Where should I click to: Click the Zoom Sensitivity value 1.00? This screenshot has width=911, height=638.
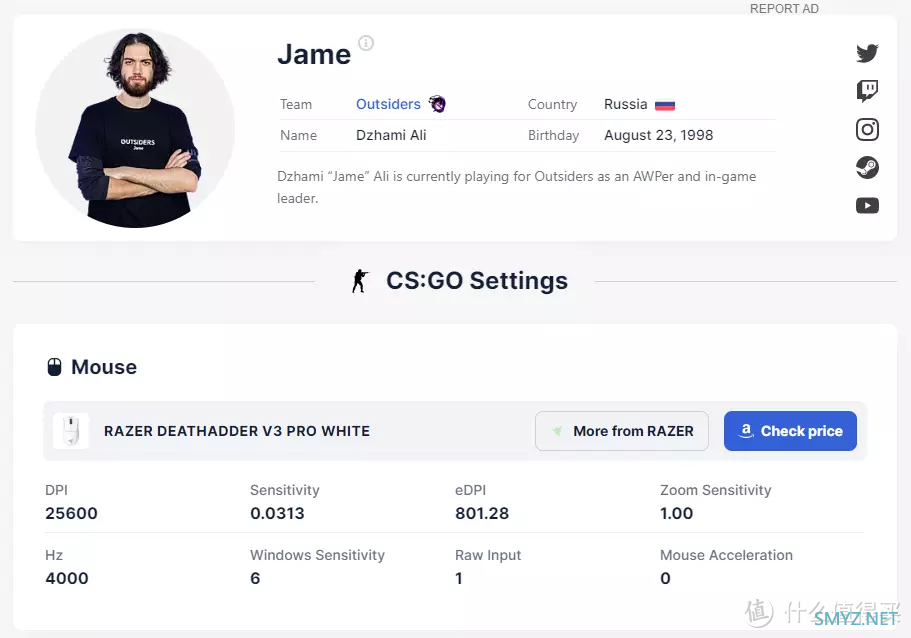pyautogui.click(x=676, y=514)
